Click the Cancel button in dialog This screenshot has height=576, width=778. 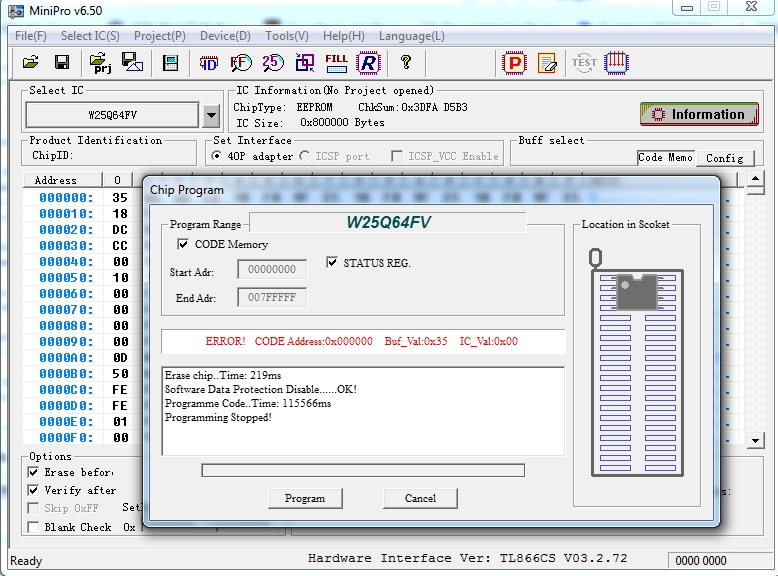[x=420, y=498]
